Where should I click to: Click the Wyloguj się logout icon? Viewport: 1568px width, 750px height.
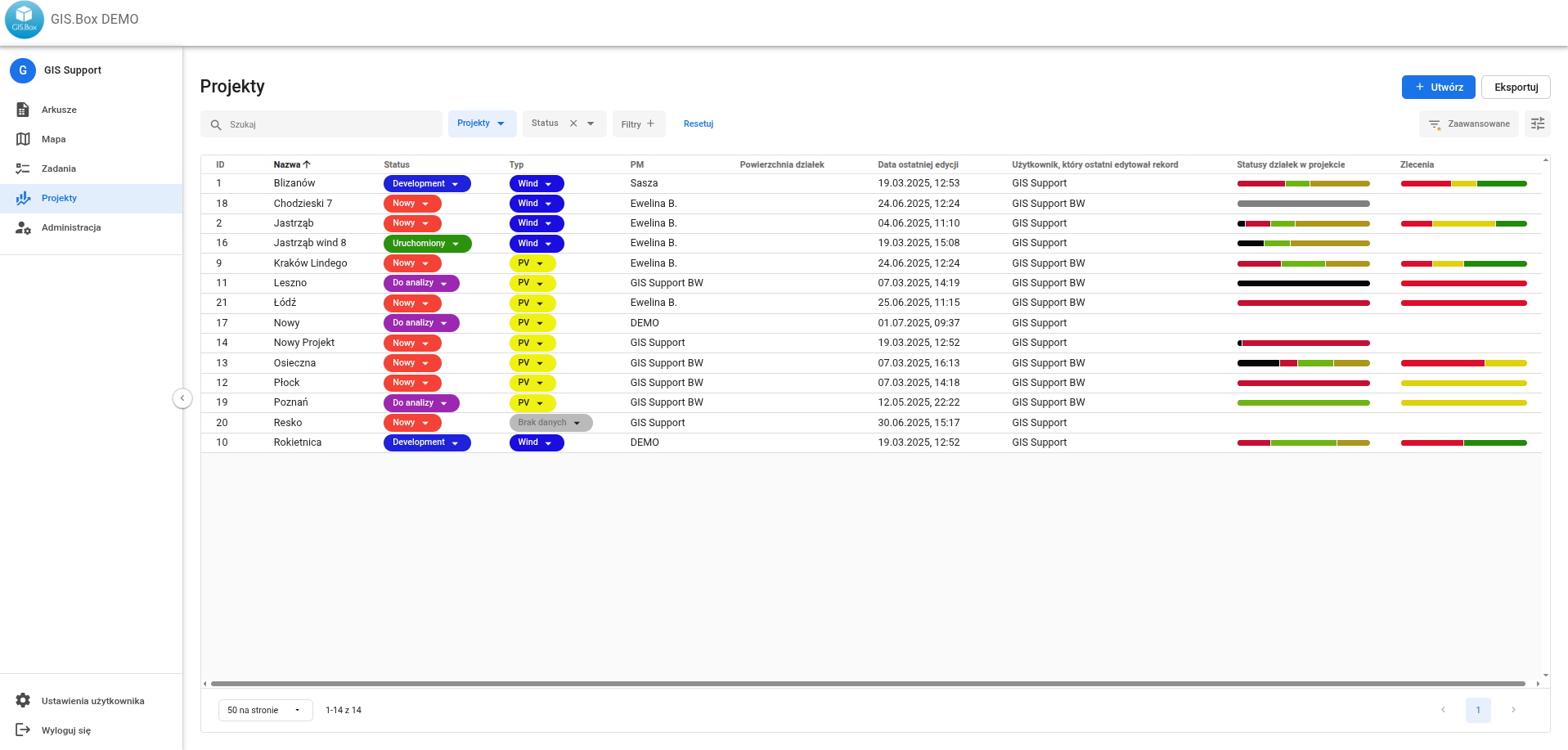(23, 730)
